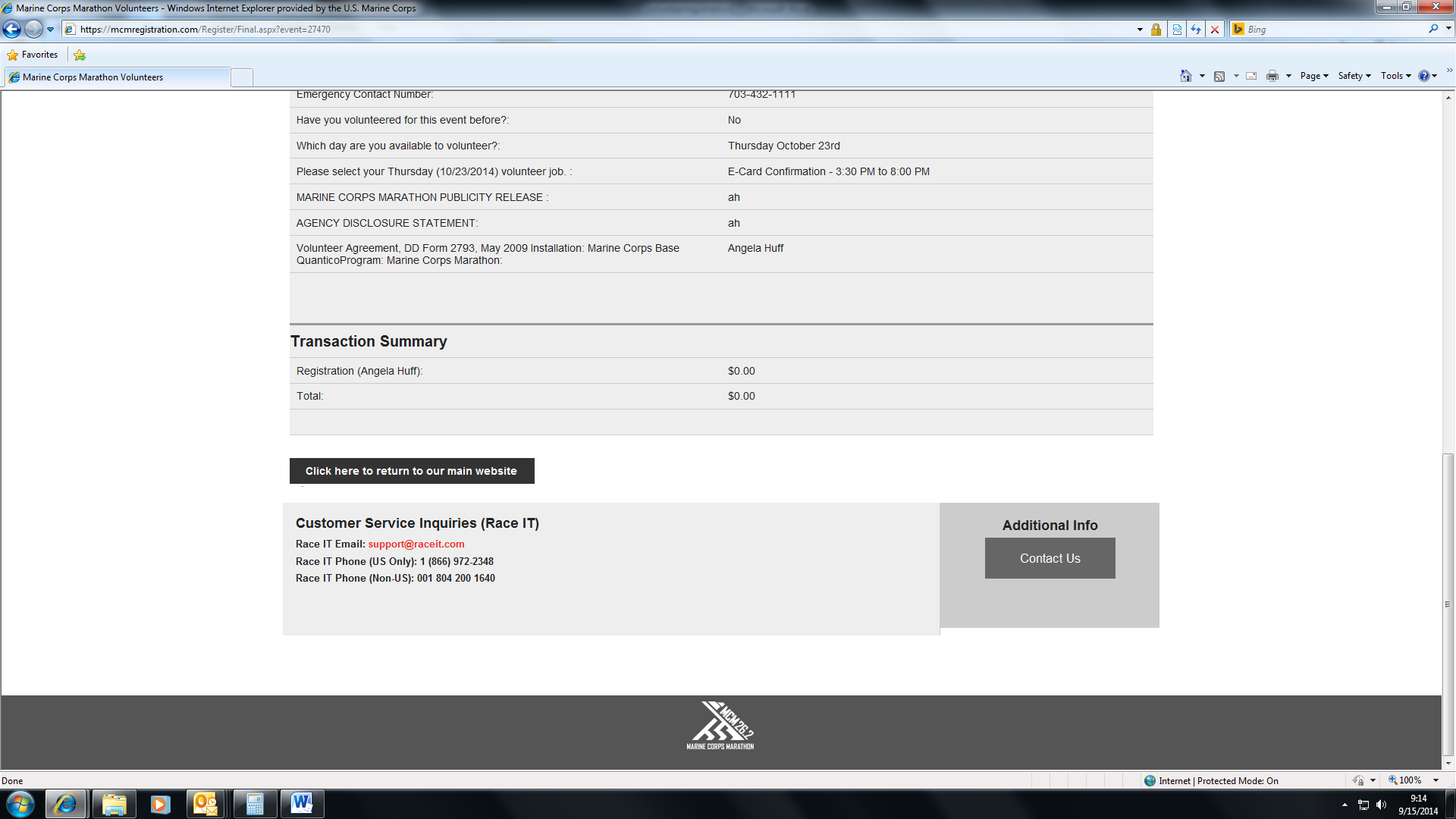Screen dimensions: 1456x819
Task: Click the Home icon in command bar
Action: pyautogui.click(x=1185, y=76)
